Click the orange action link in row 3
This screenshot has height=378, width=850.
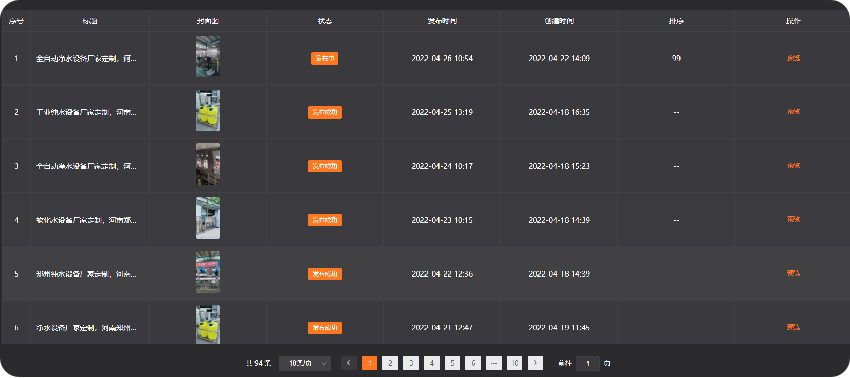tap(793, 166)
